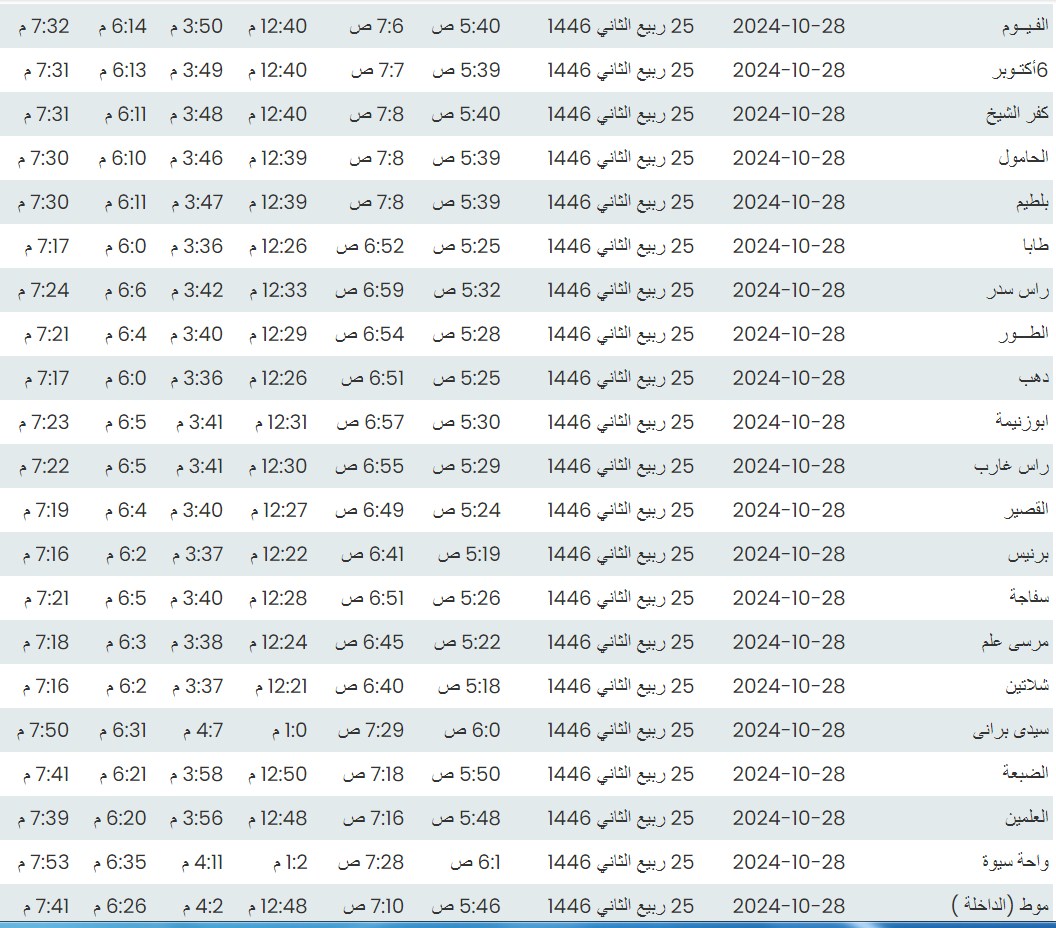Select the 6:57 ص time for ابوزنيمة
This screenshot has height=928, width=1056.
(370, 422)
